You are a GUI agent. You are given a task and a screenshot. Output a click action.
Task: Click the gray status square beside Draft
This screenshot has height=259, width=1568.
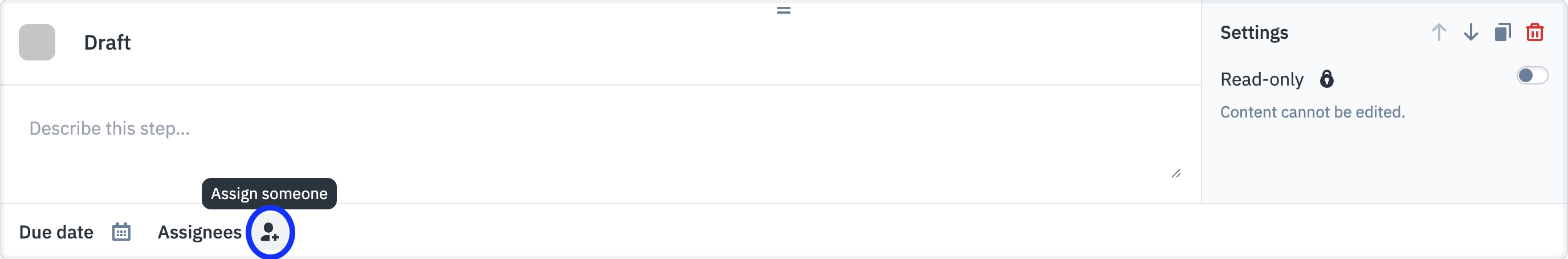(37, 42)
